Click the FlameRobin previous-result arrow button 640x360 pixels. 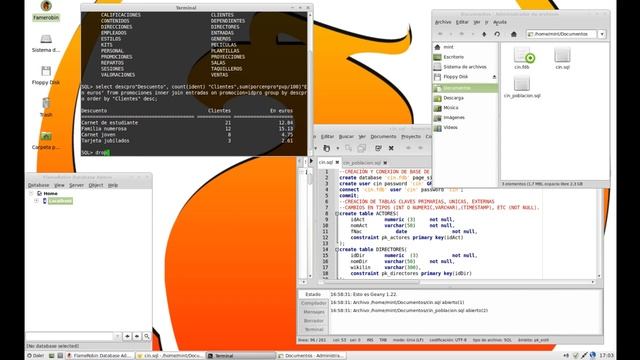click(127, 336)
